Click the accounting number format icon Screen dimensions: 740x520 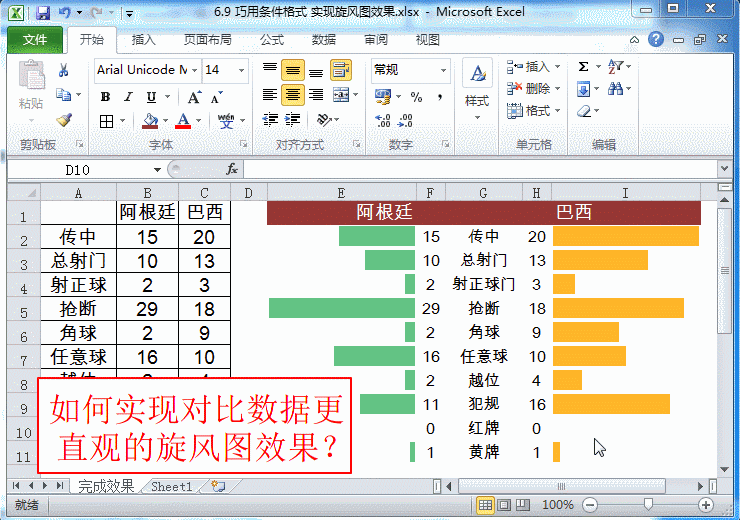point(383,97)
